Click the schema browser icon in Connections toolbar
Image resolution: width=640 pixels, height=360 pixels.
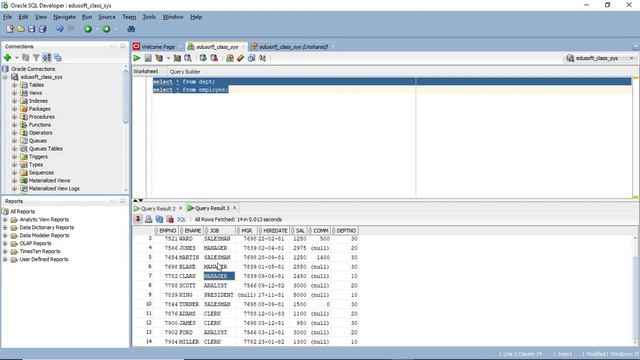tap(58, 58)
